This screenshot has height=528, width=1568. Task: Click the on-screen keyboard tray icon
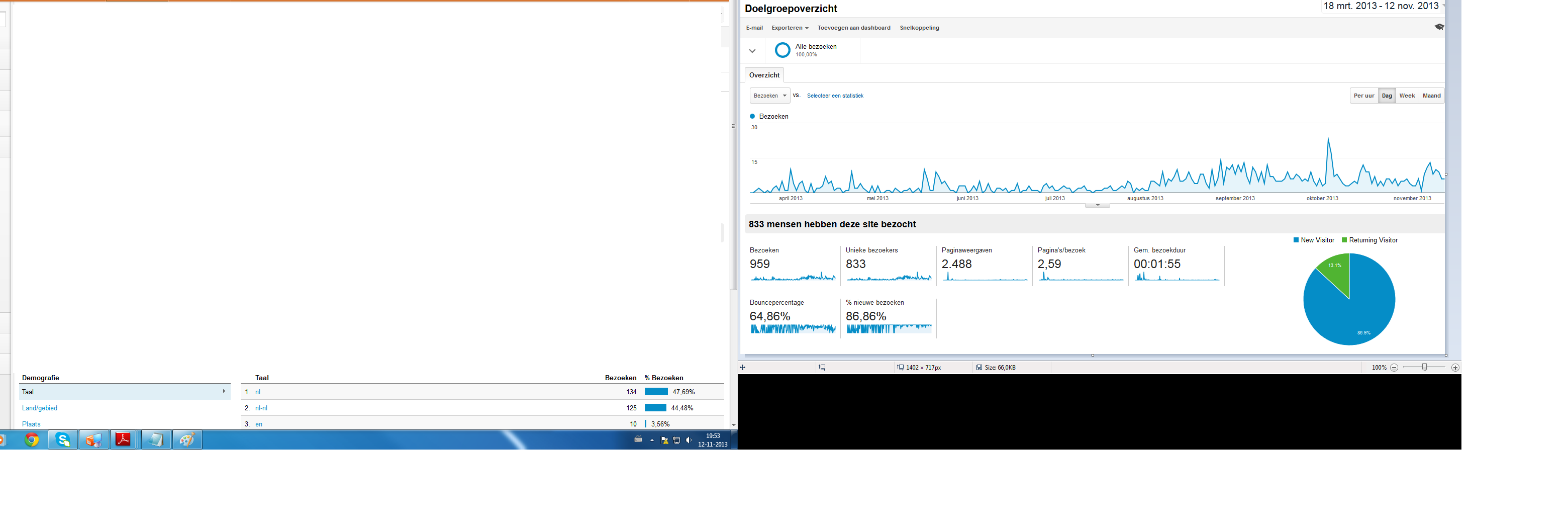(x=638, y=439)
